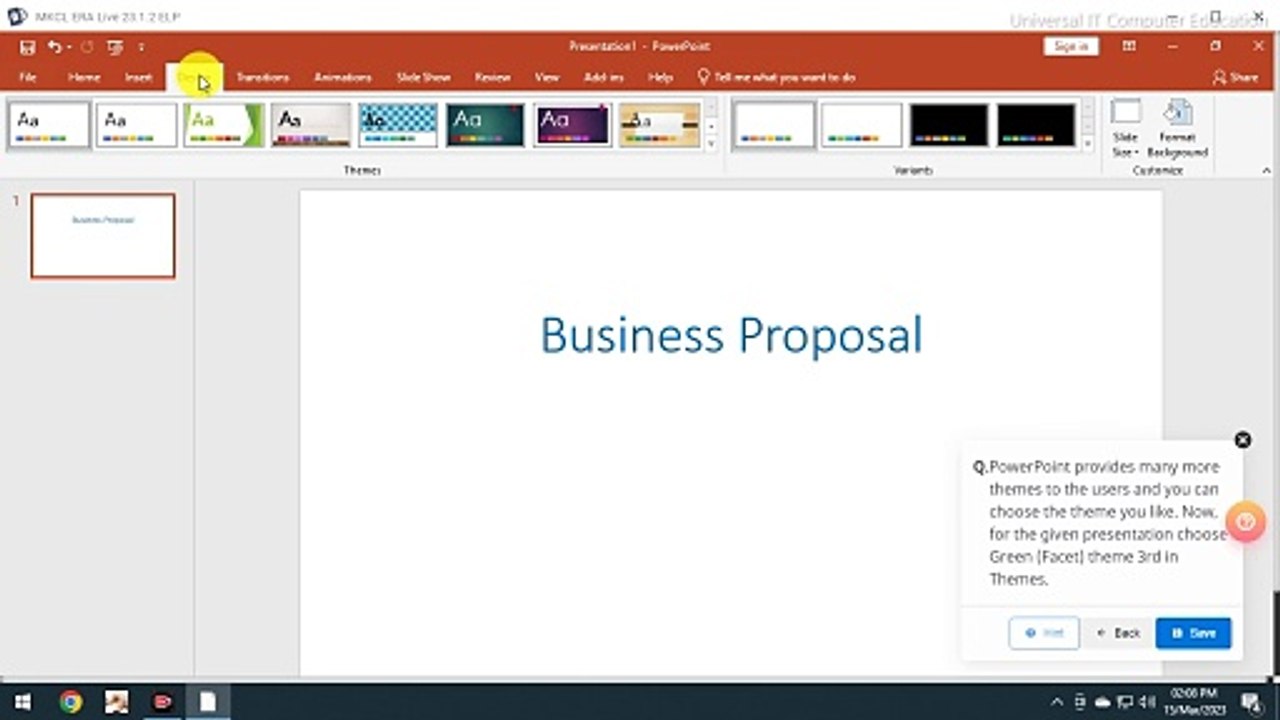This screenshot has height=720, width=1280.
Task: Click the Start From Beginning slideshow icon
Action: [116, 47]
